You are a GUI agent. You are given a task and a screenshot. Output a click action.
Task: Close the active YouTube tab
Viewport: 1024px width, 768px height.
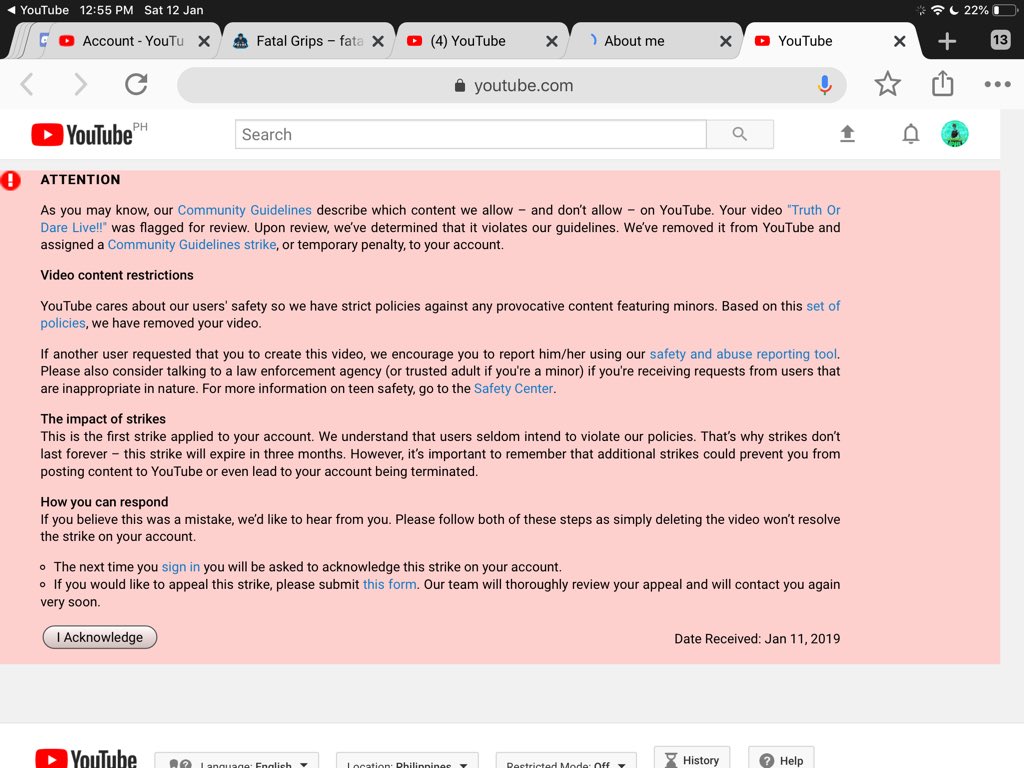click(x=899, y=41)
